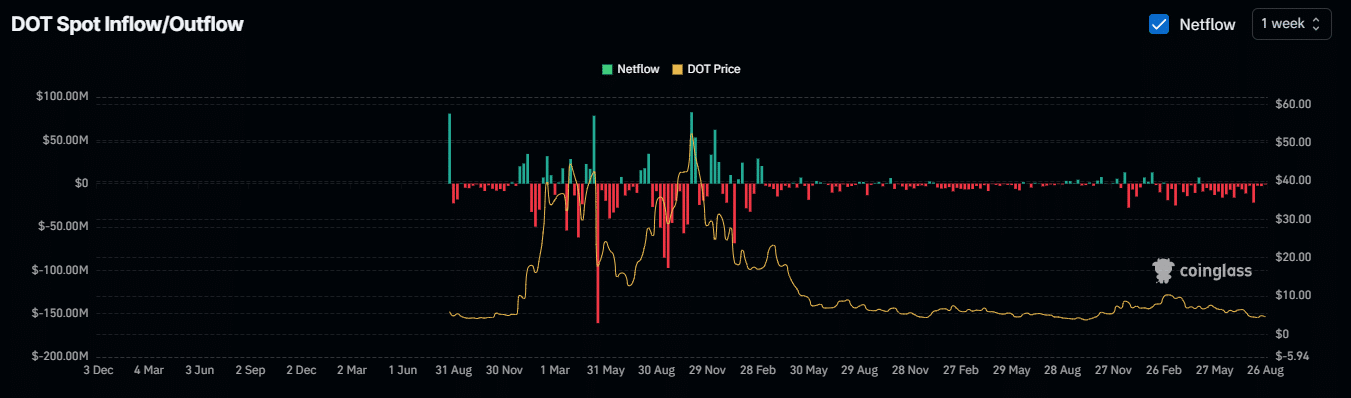Click the coinglass logo icon
This screenshot has height=398, width=1351.
[x=1163, y=270]
